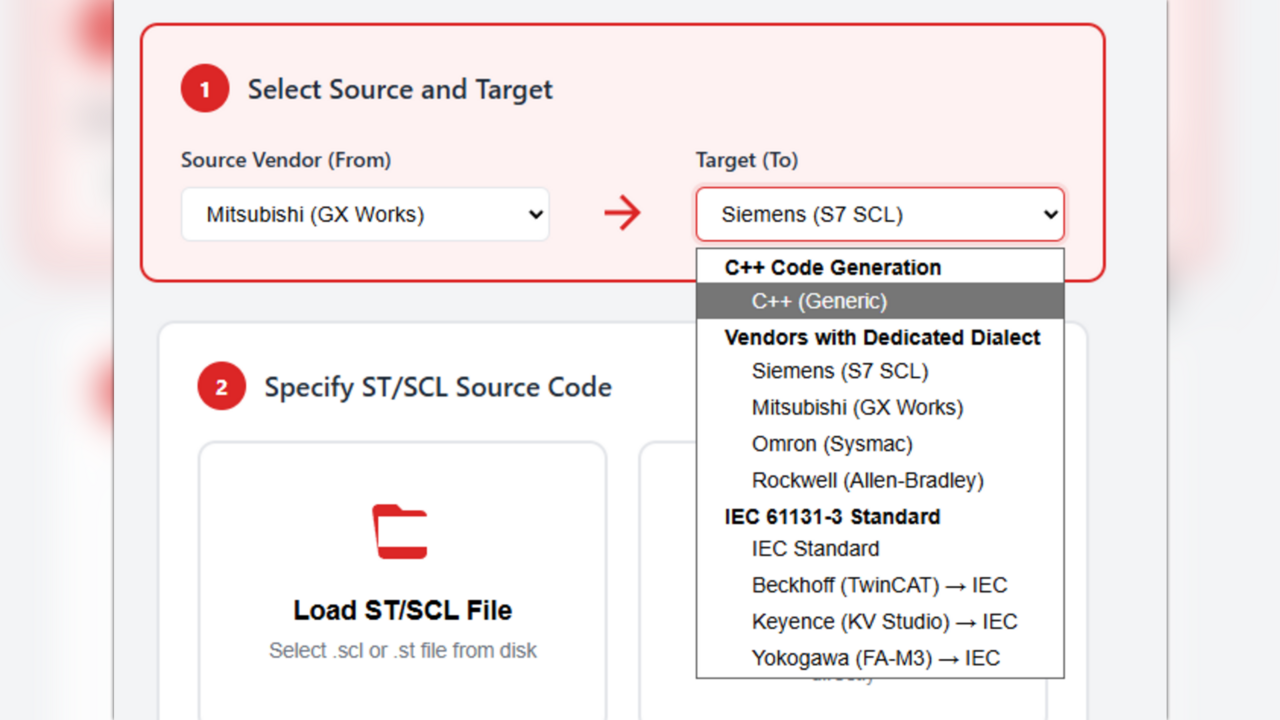Open the Source Vendor dropdown

[365, 214]
